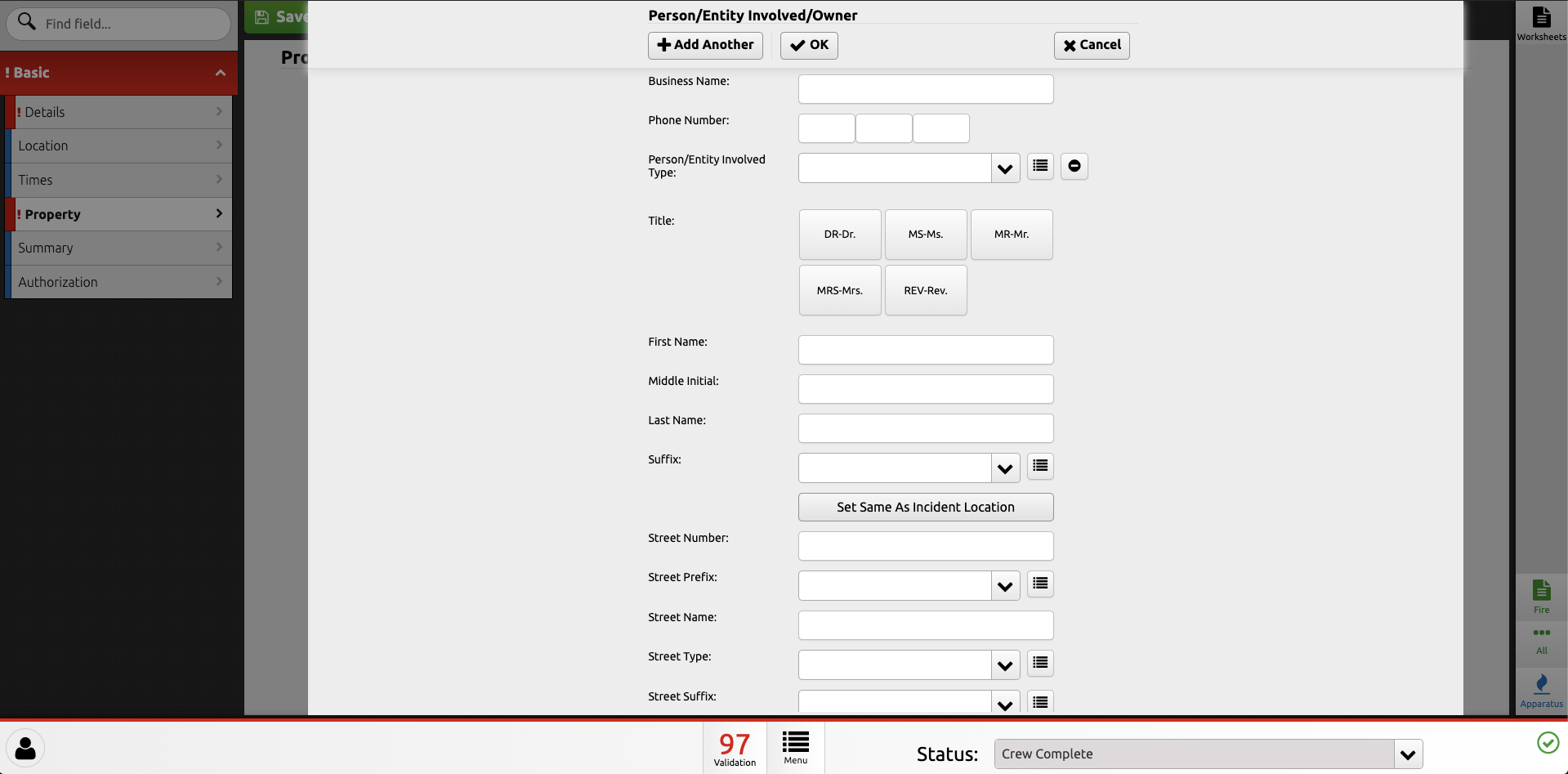
Task: Clear Person/Entity Involved Type with minus icon
Action: [1074, 167]
